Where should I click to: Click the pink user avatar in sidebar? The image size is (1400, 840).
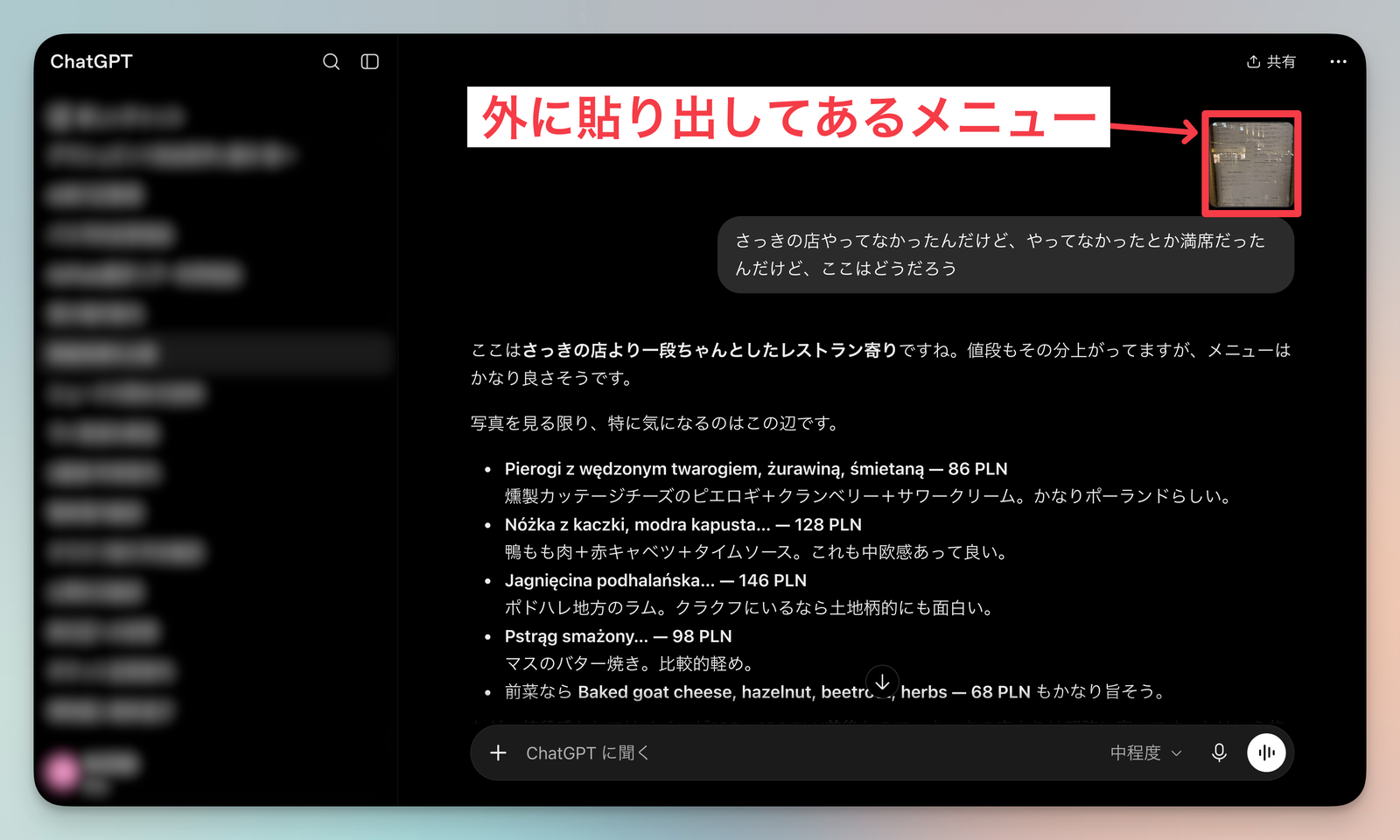click(63, 771)
